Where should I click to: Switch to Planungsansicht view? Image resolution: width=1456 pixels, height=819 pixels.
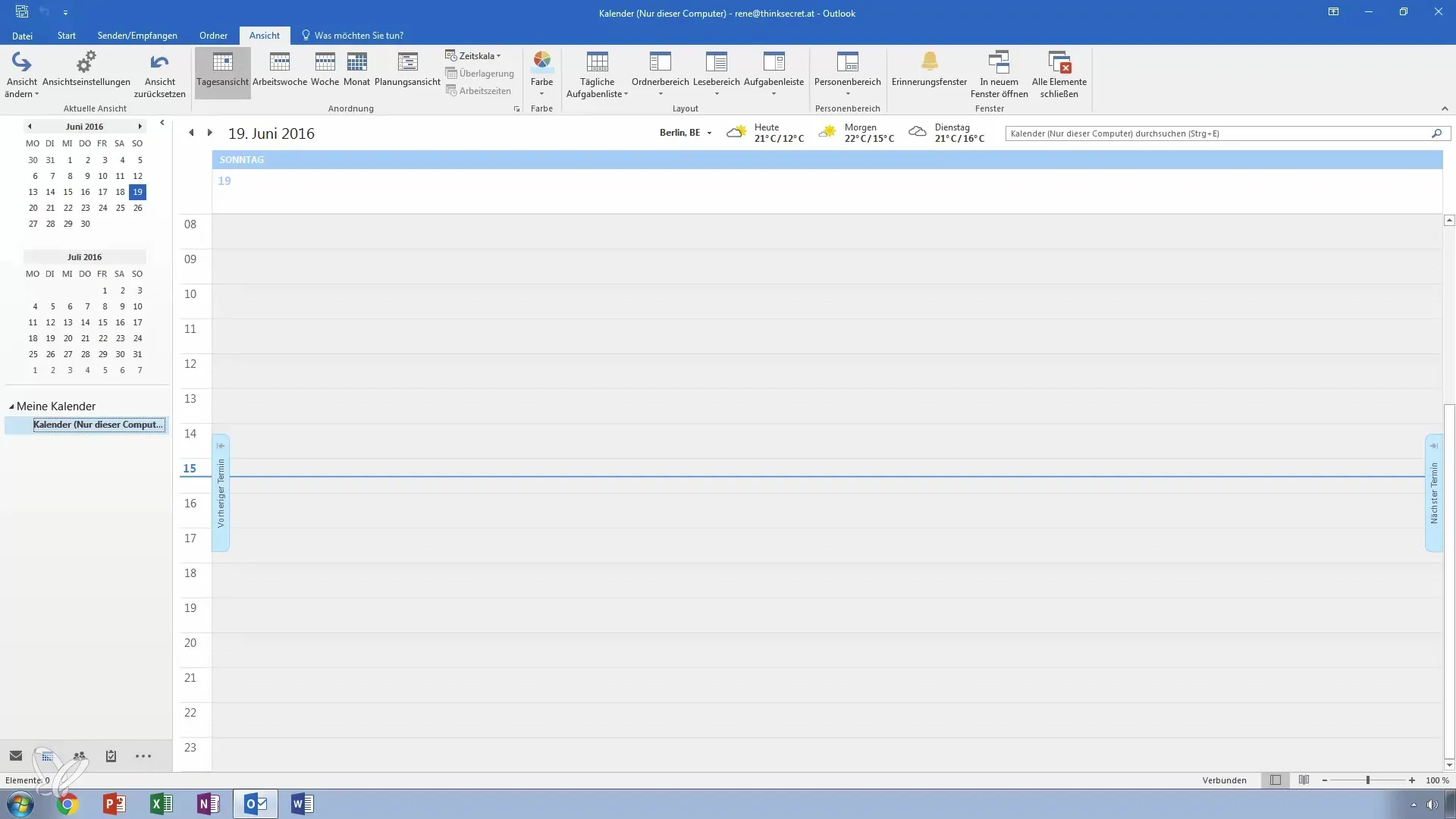tap(407, 69)
